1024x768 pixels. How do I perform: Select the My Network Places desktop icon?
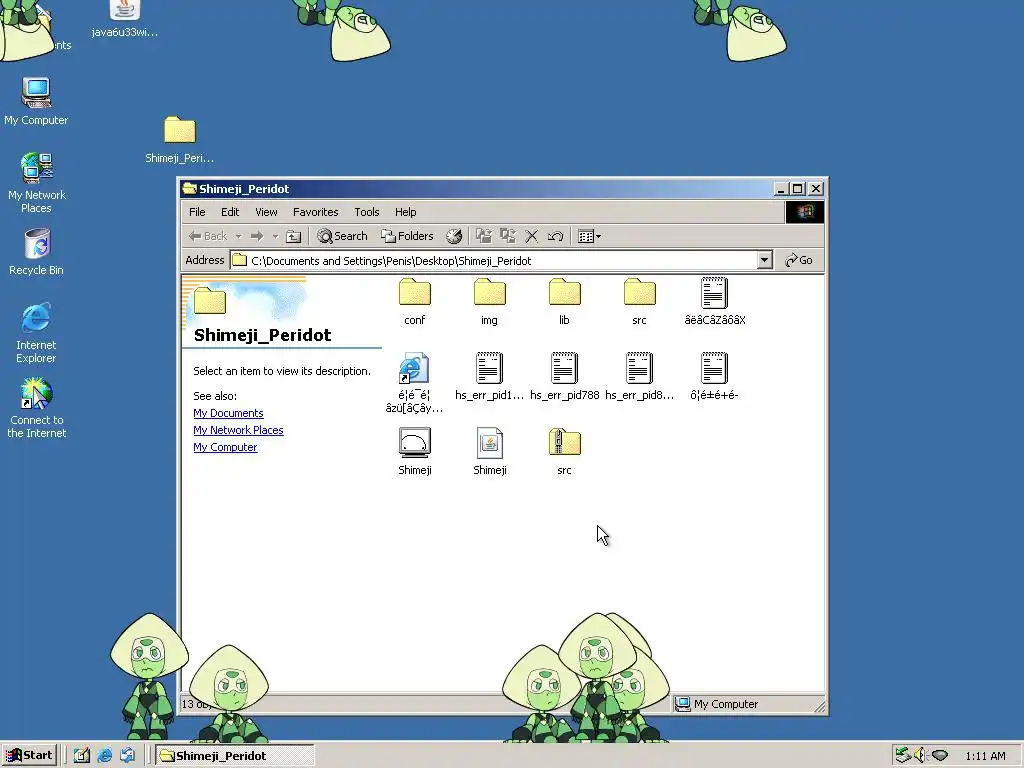[36, 182]
